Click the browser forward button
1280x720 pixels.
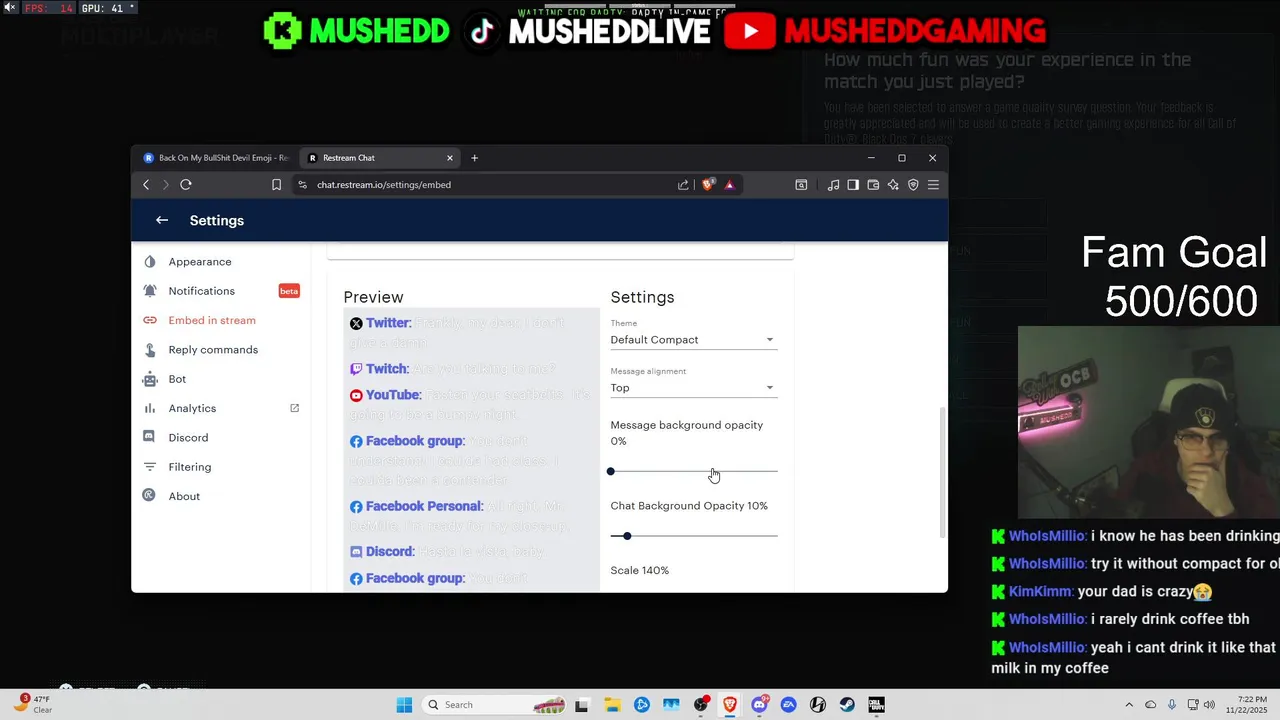(166, 185)
